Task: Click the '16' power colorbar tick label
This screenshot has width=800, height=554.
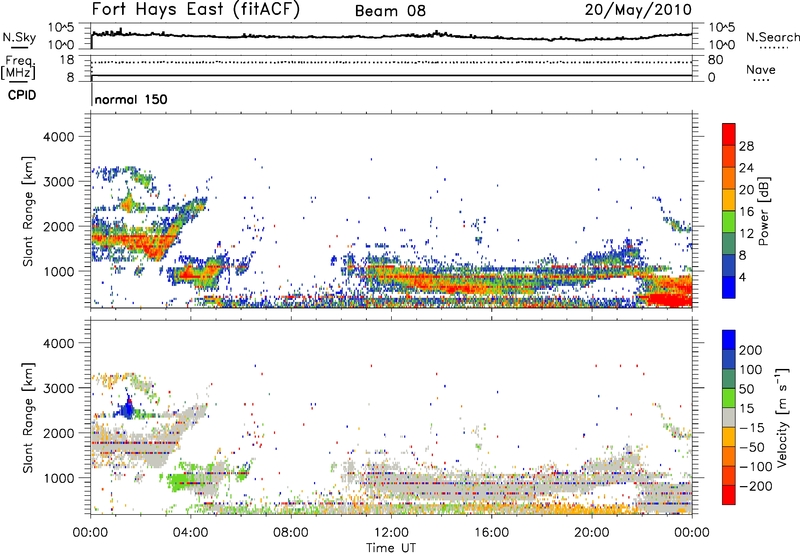Action: pyautogui.click(x=746, y=212)
